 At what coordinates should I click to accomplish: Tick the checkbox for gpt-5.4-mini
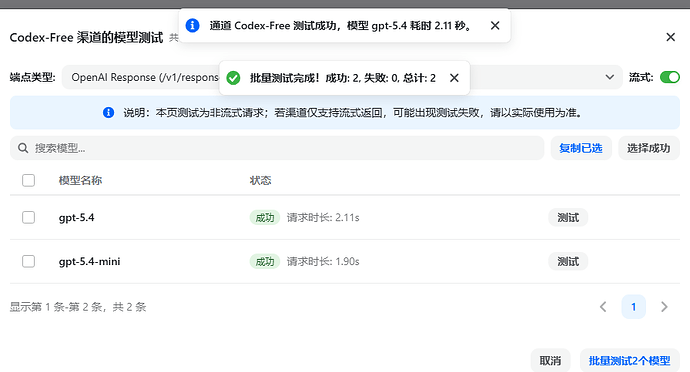coord(29,262)
